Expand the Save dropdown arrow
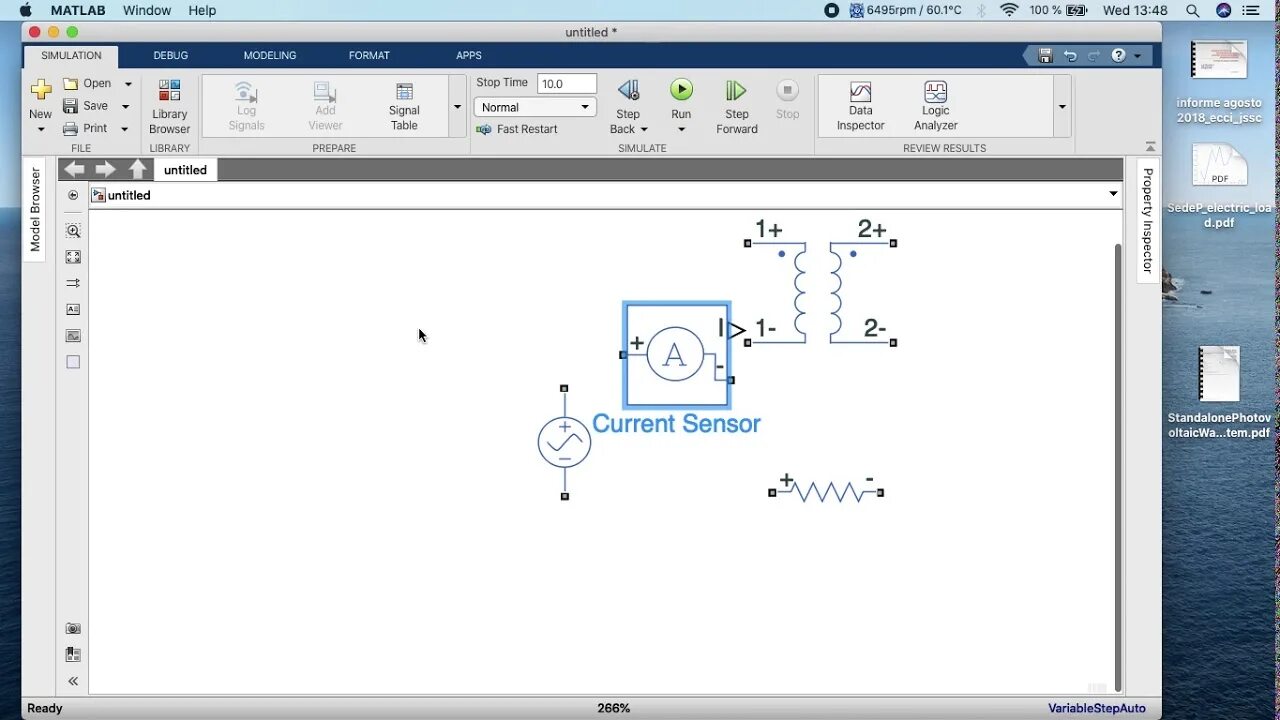Image resolution: width=1280 pixels, height=720 pixels. (125, 106)
